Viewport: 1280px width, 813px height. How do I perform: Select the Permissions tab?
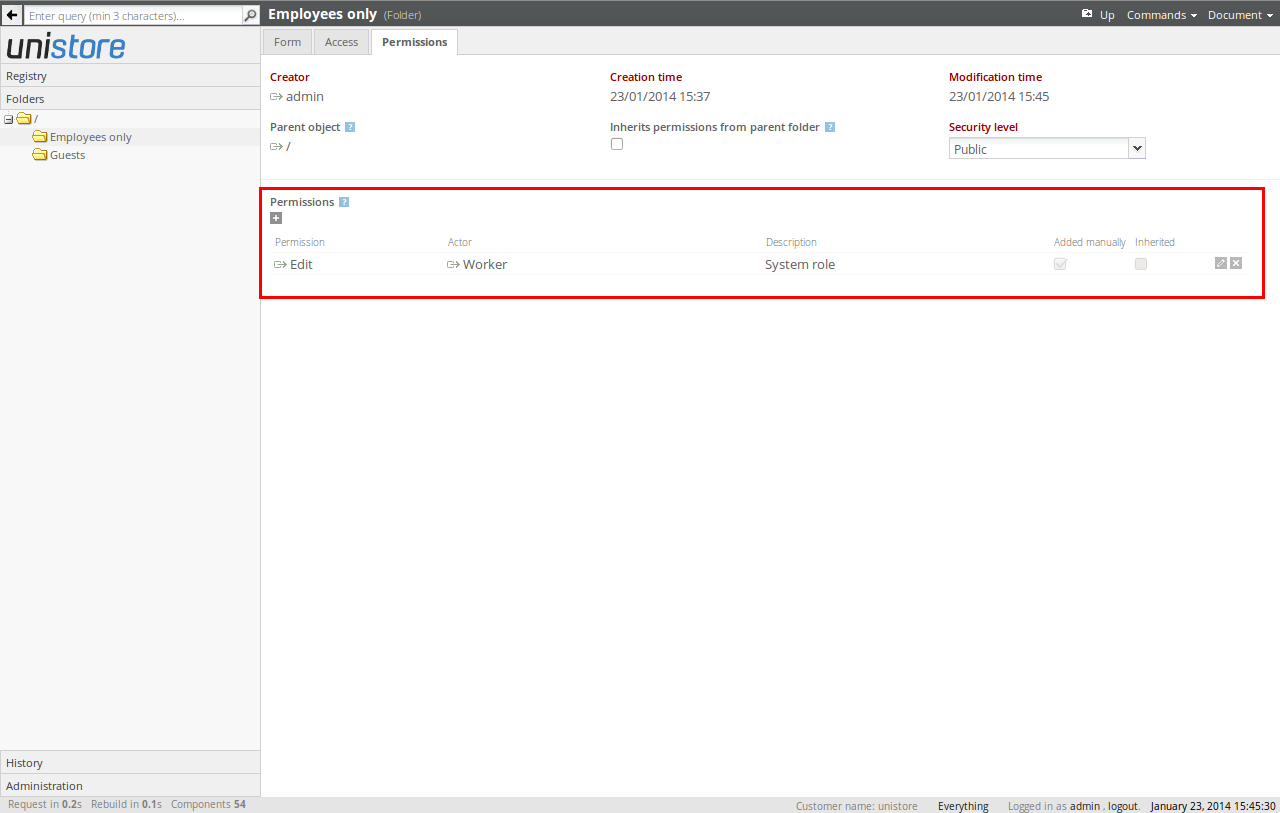(x=414, y=42)
